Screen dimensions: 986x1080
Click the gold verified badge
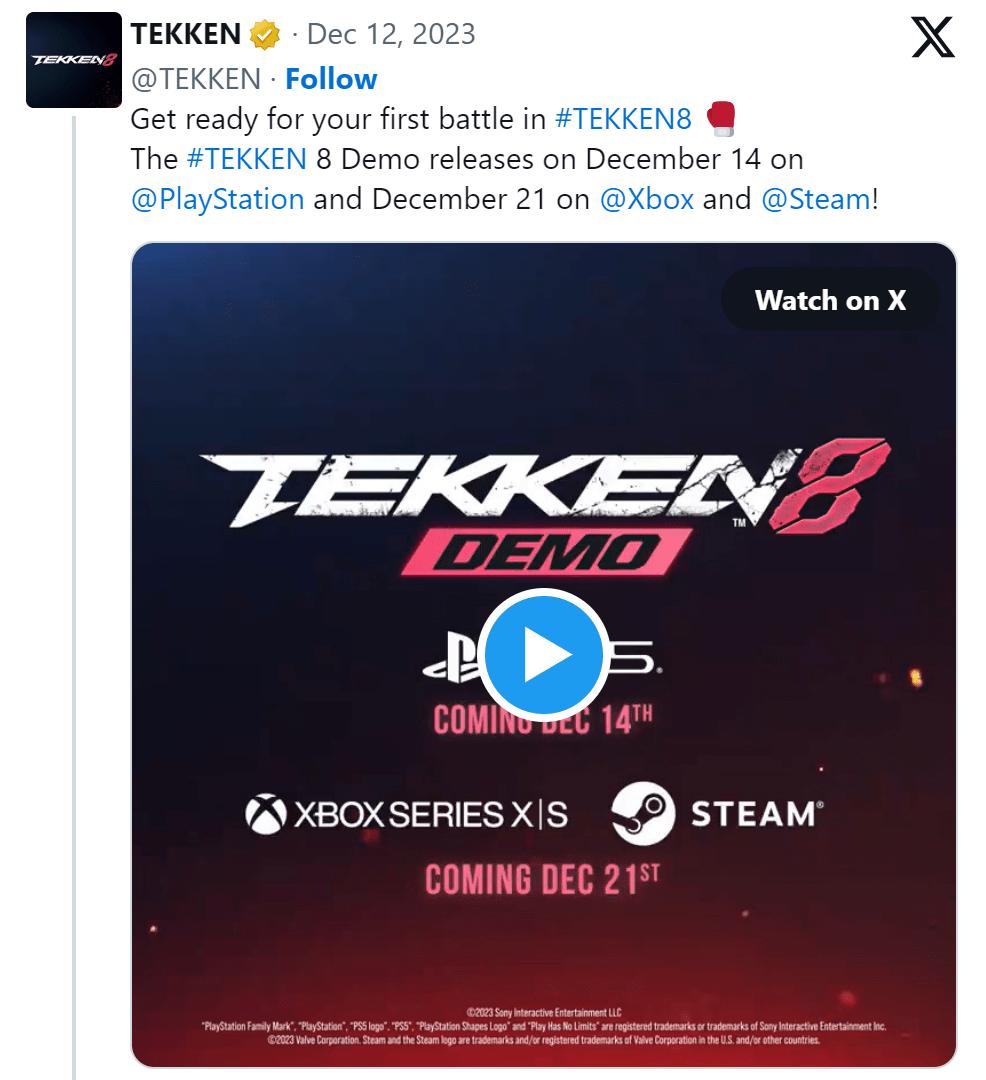click(x=265, y=36)
